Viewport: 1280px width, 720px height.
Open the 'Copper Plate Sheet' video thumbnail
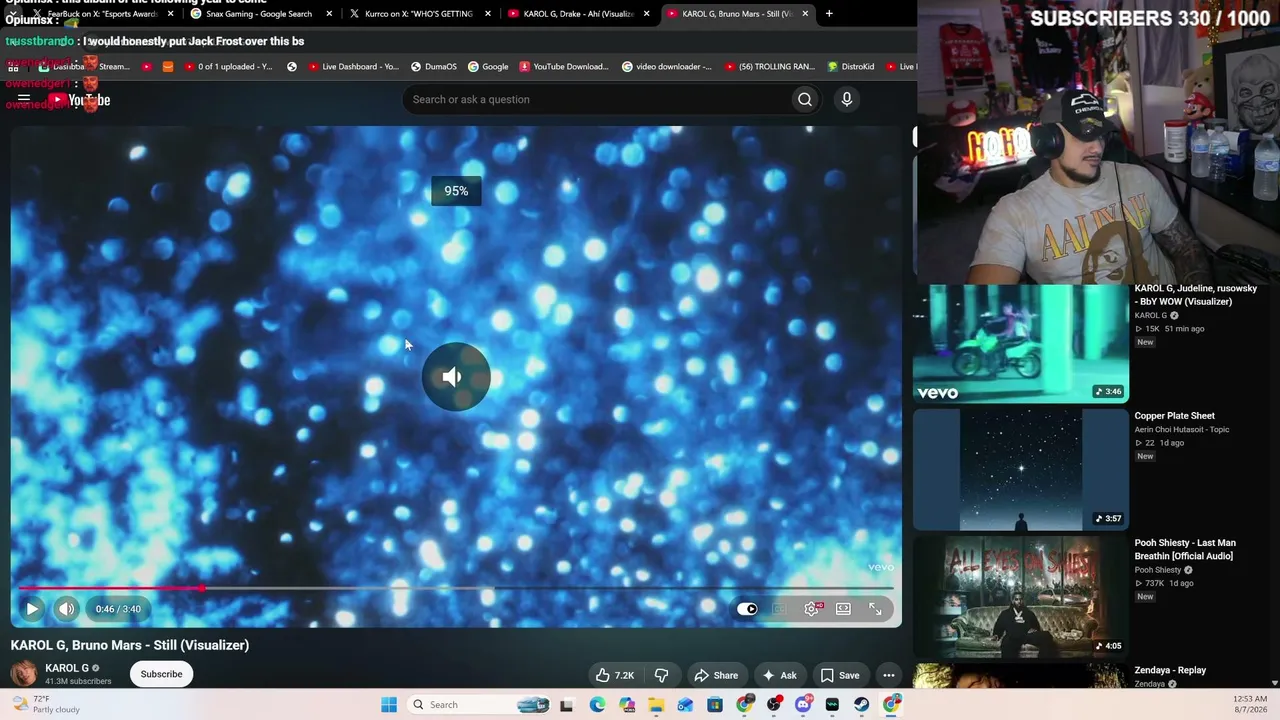[1020, 470]
